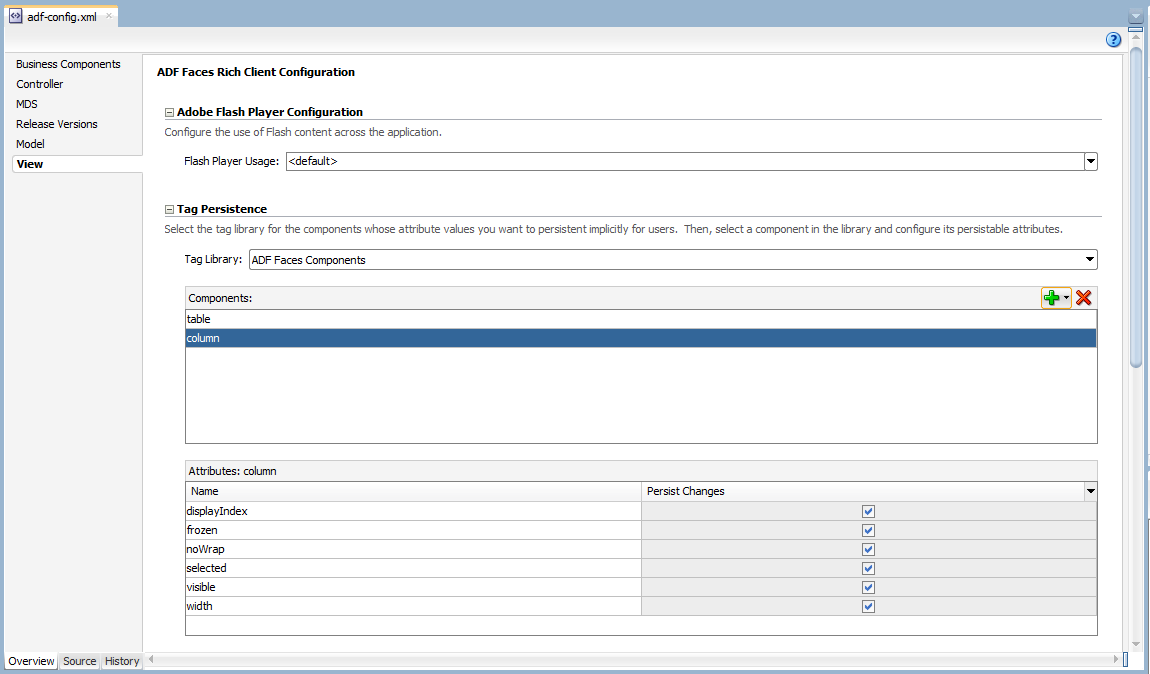Toggle Persist Changes for frozen
The image size is (1150, 674).
tap(868, 530)
